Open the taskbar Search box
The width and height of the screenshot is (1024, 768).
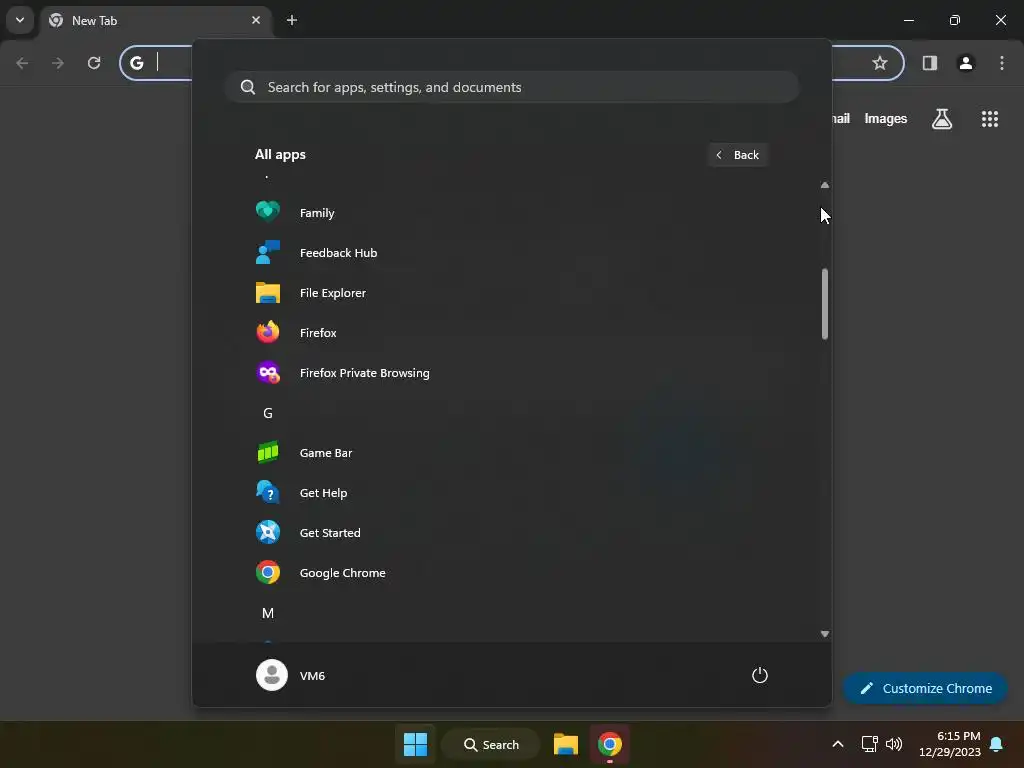pyautogui.click(x=491, y=744)
